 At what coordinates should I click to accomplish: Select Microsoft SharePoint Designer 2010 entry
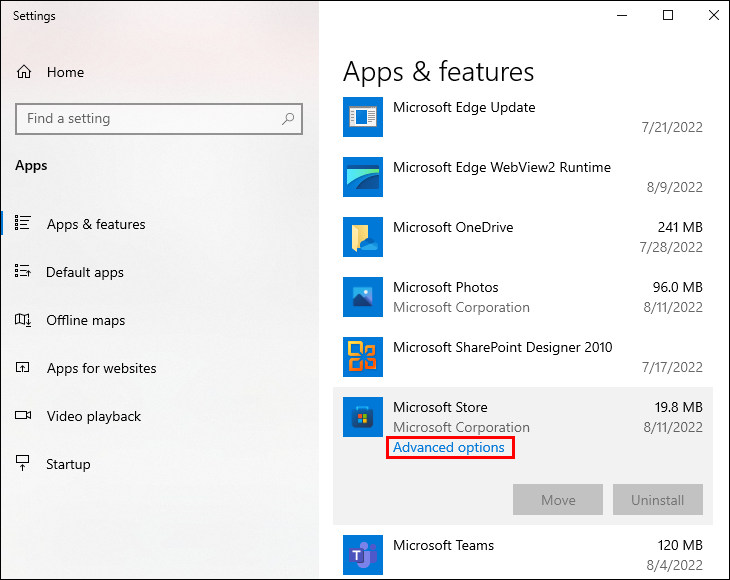tap(523, 357)
